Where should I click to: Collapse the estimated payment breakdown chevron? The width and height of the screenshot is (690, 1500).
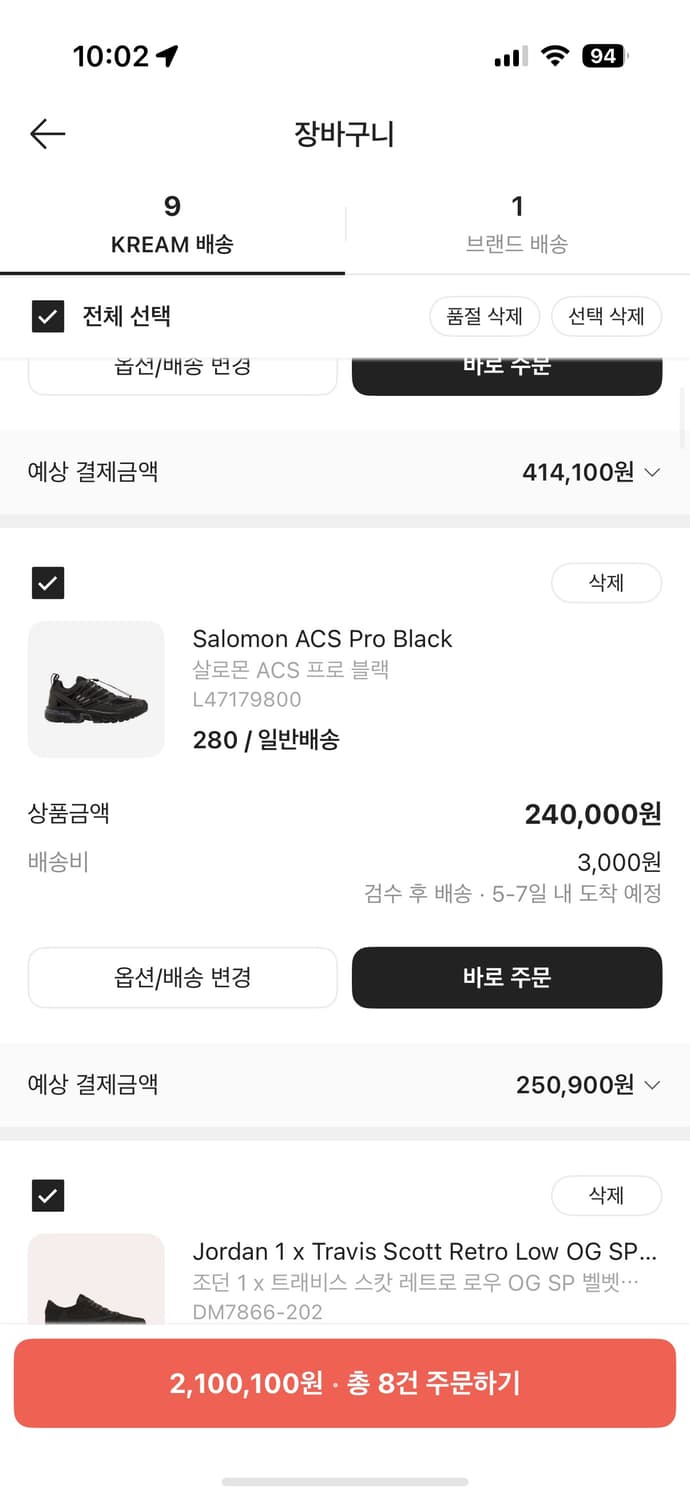[651, 472]
